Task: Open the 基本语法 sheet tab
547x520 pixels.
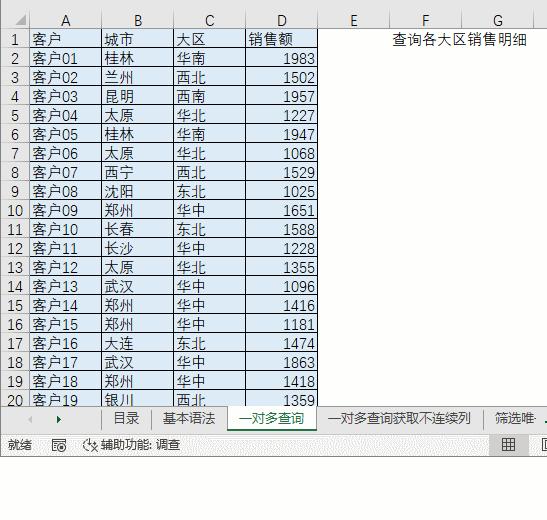Action: point(189,418)
